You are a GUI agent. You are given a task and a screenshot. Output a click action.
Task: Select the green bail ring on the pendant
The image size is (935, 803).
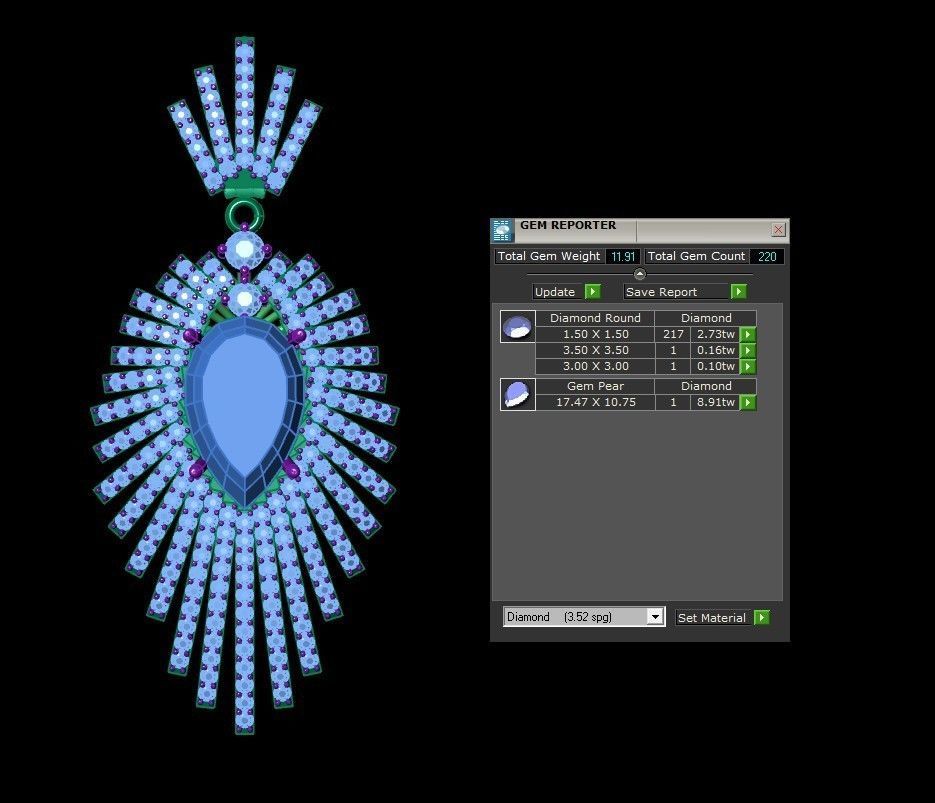tap(244, 213)
